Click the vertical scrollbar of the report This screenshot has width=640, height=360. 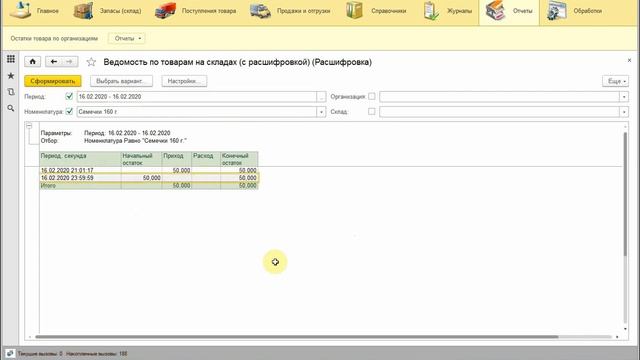click(625, 194)
